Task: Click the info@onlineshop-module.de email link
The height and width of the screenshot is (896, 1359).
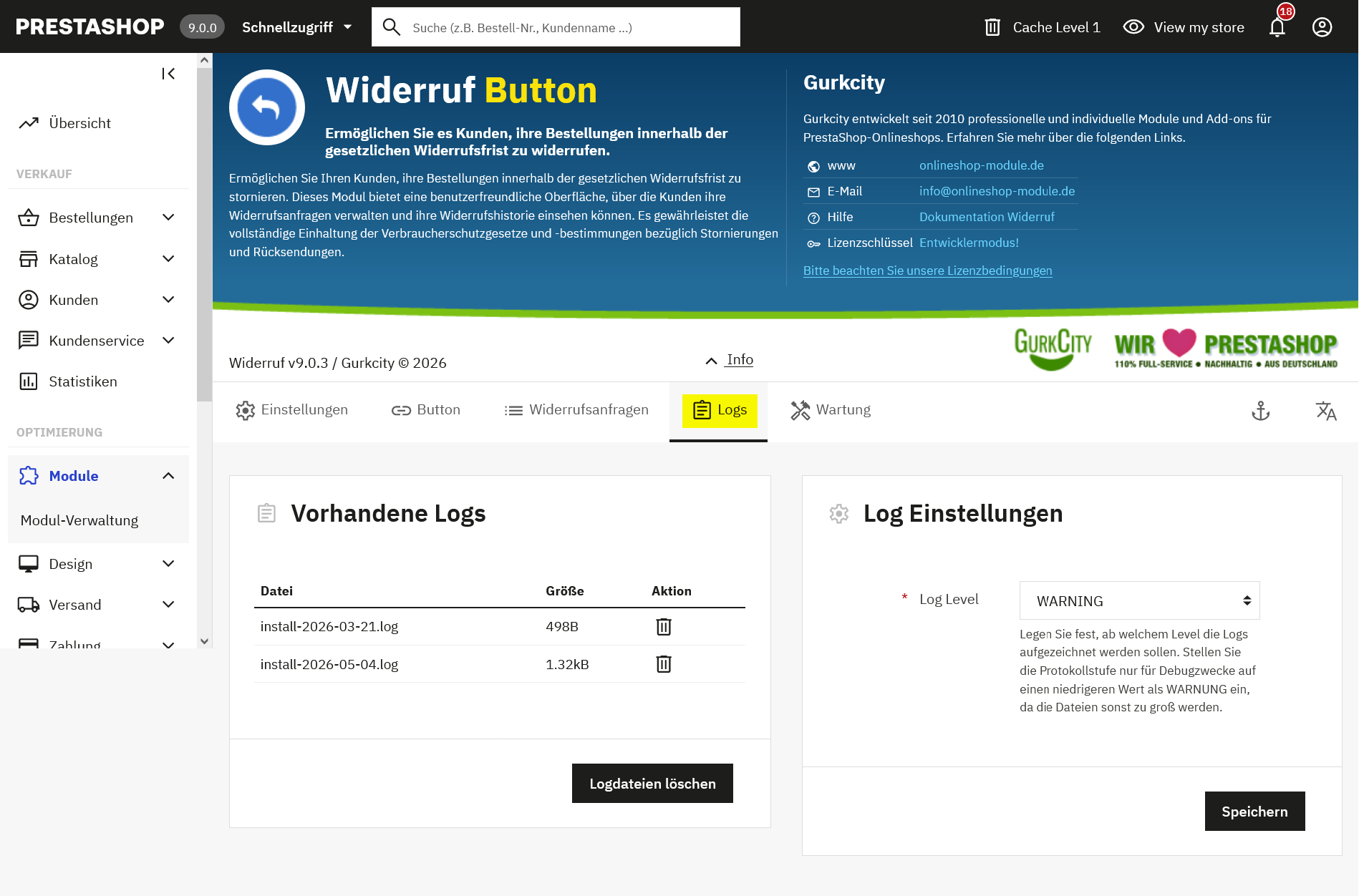Action: pyautogui.click(x=997, y=191)
